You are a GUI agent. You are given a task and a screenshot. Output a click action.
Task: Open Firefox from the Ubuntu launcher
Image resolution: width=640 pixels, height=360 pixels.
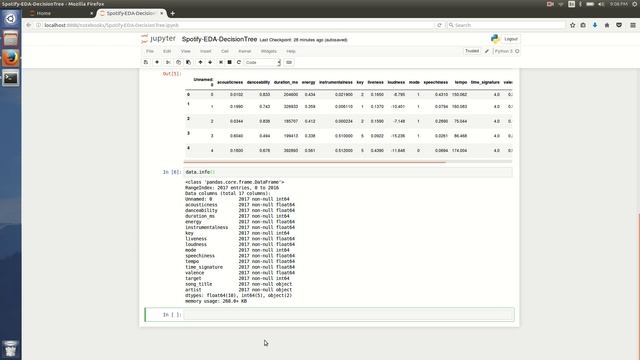11,58
